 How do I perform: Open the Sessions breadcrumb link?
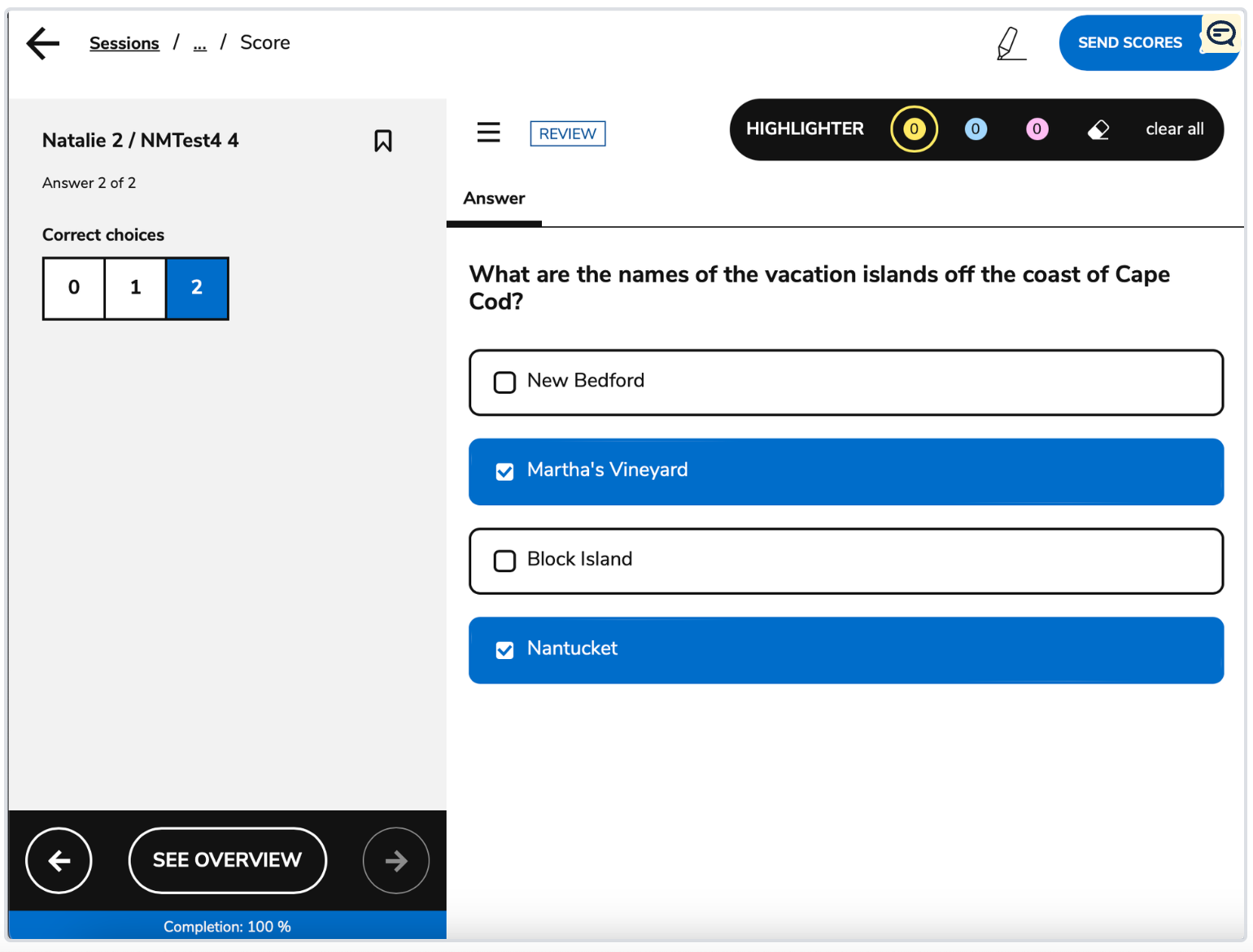coord(124,43)
